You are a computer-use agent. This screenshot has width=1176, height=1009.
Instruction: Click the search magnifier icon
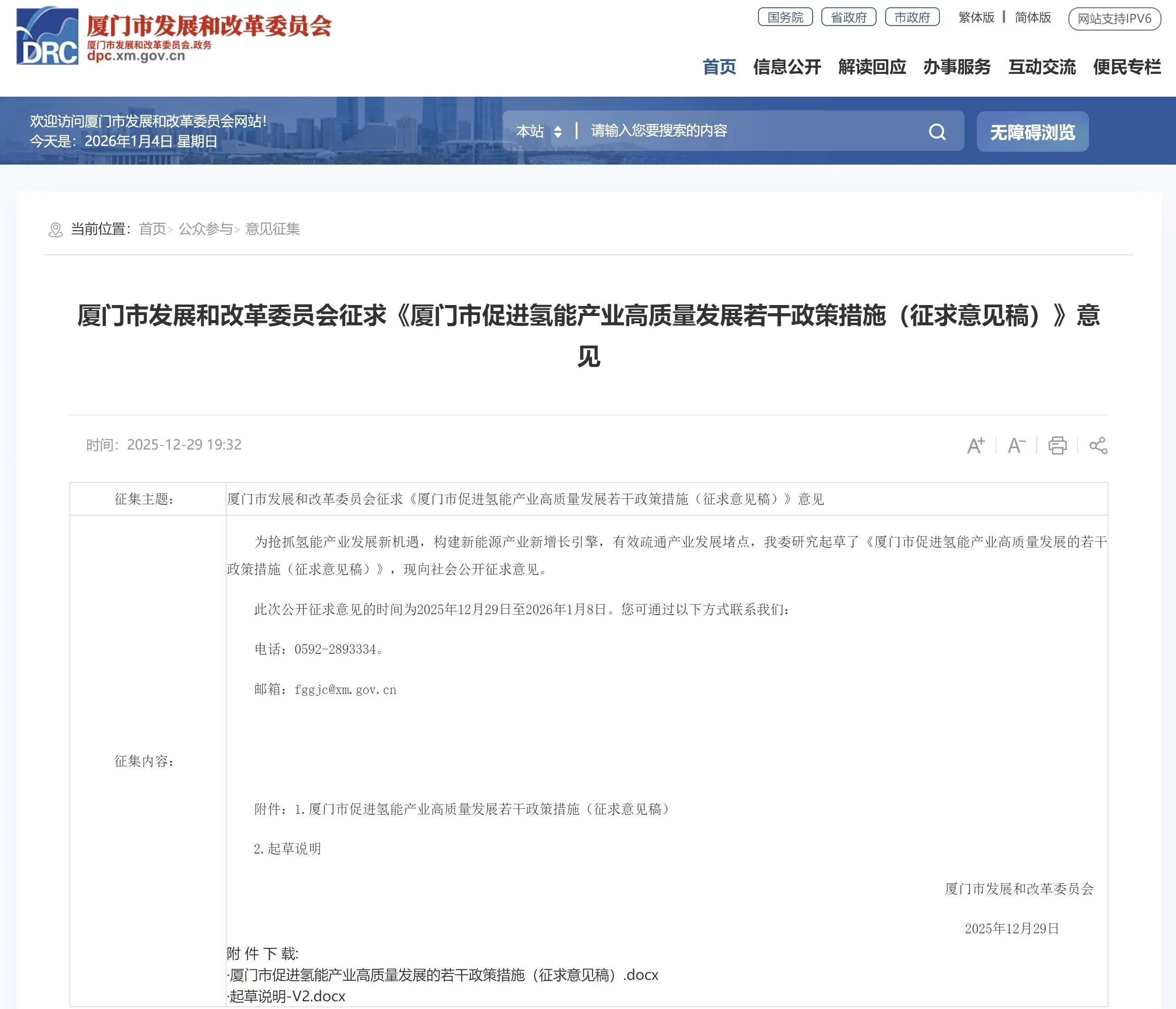click(x=937, y=132)
